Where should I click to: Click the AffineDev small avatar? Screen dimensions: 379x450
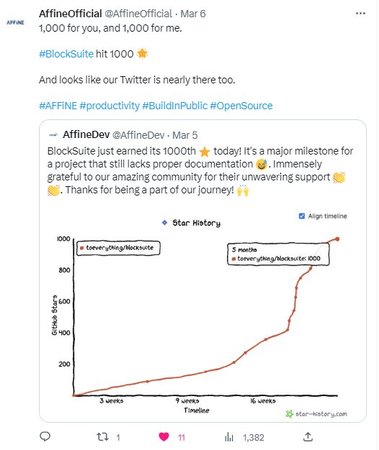53,135
